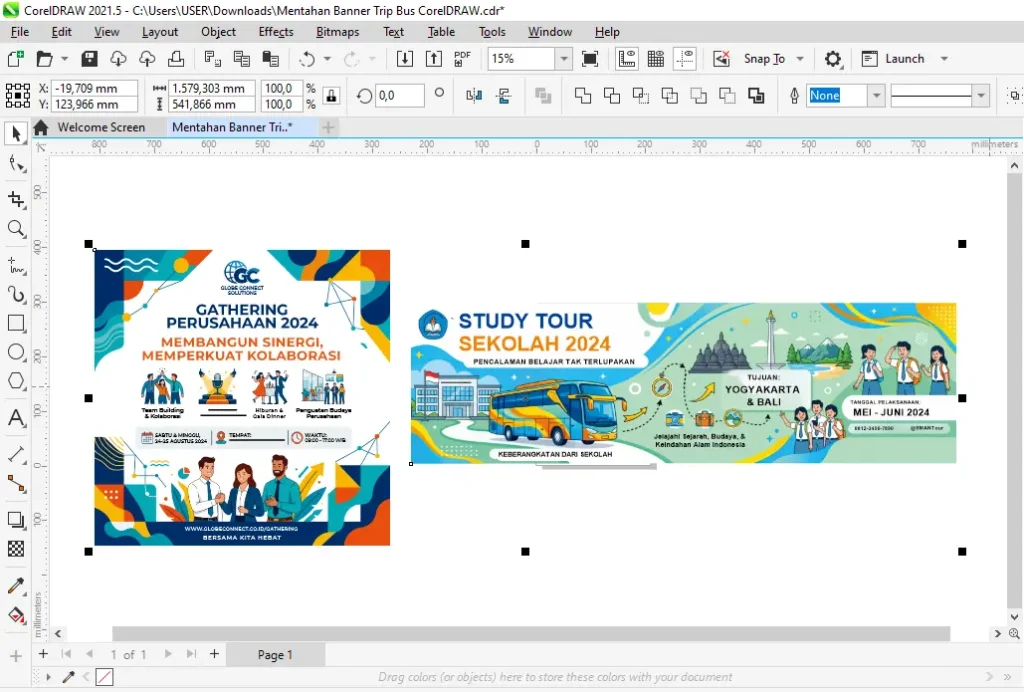Toggle the lock ratio padlock
1024x692 pixels.
[x=332, y=96]
